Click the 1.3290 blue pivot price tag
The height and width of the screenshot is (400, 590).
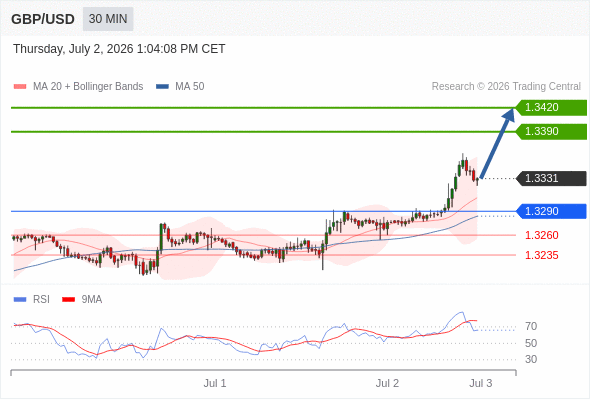click(551, 211)
